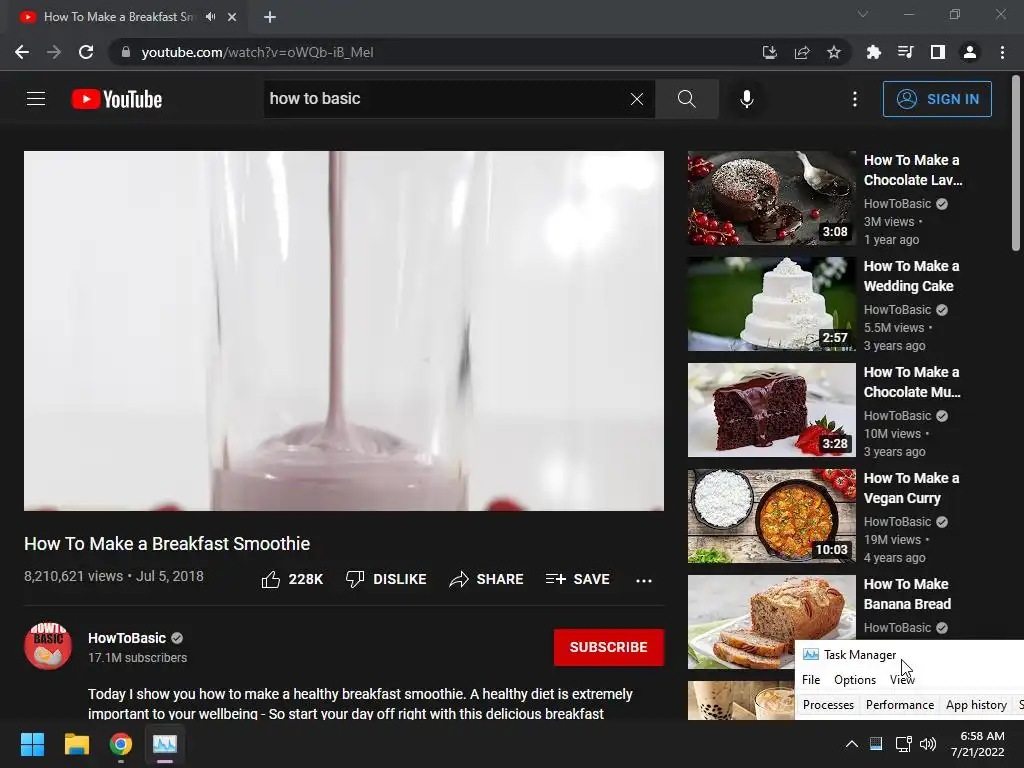Run search with the magnifier button
Screen dimensions: 1024x768
pos(687,99)
